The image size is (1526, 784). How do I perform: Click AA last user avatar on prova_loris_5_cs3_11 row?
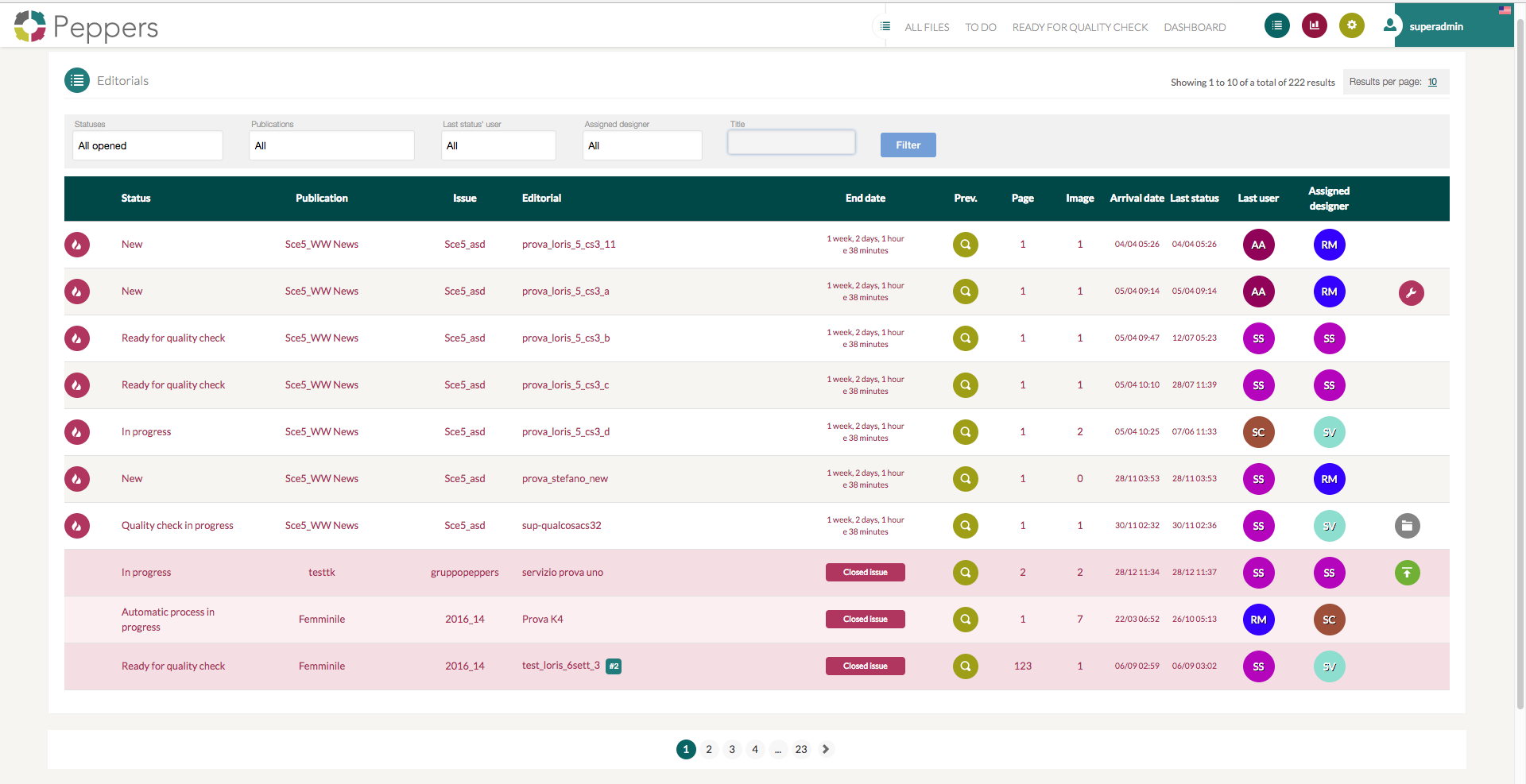coord(1258,245)
